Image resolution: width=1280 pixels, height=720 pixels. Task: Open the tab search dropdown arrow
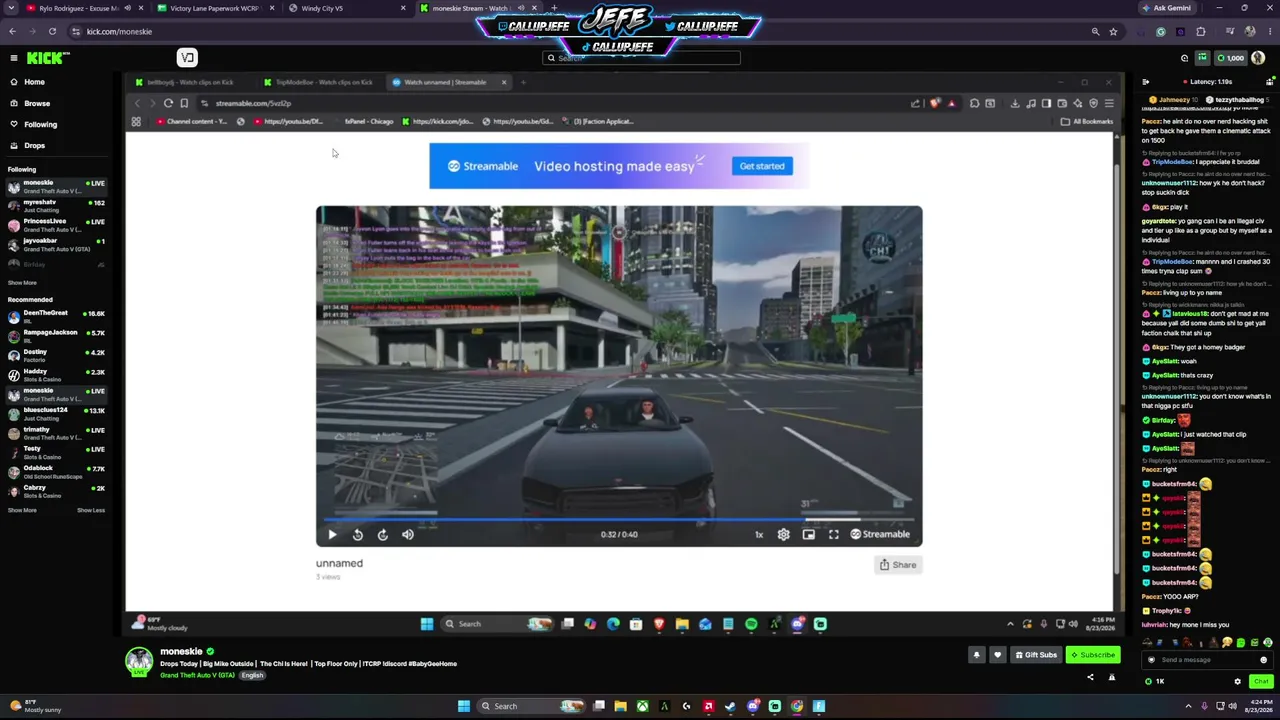coord(10,8)
